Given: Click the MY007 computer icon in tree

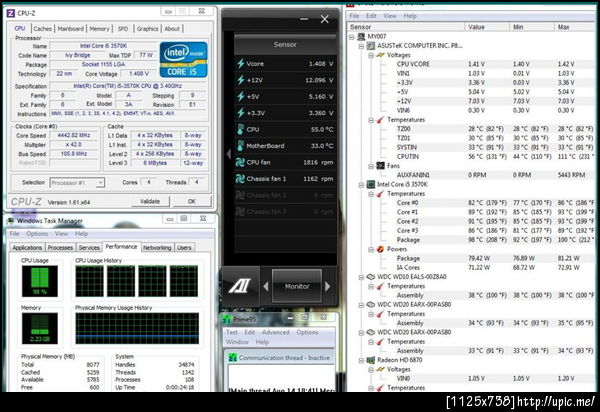Looking at the screenshot, I should coord(361,36).
